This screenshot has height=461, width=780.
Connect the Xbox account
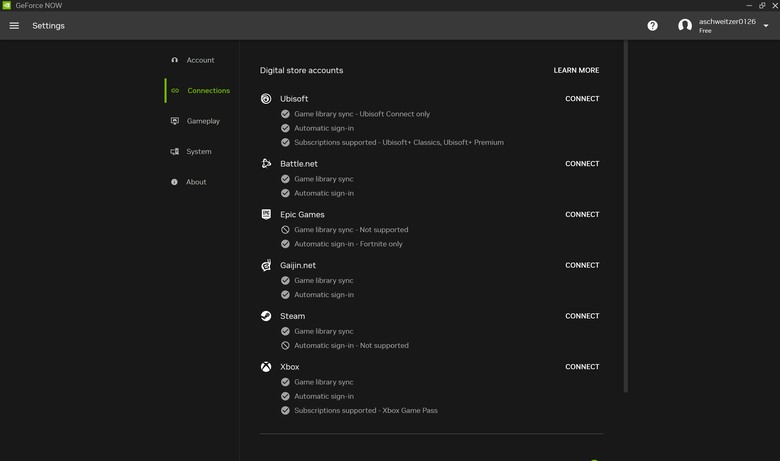(x=582, y=367)
